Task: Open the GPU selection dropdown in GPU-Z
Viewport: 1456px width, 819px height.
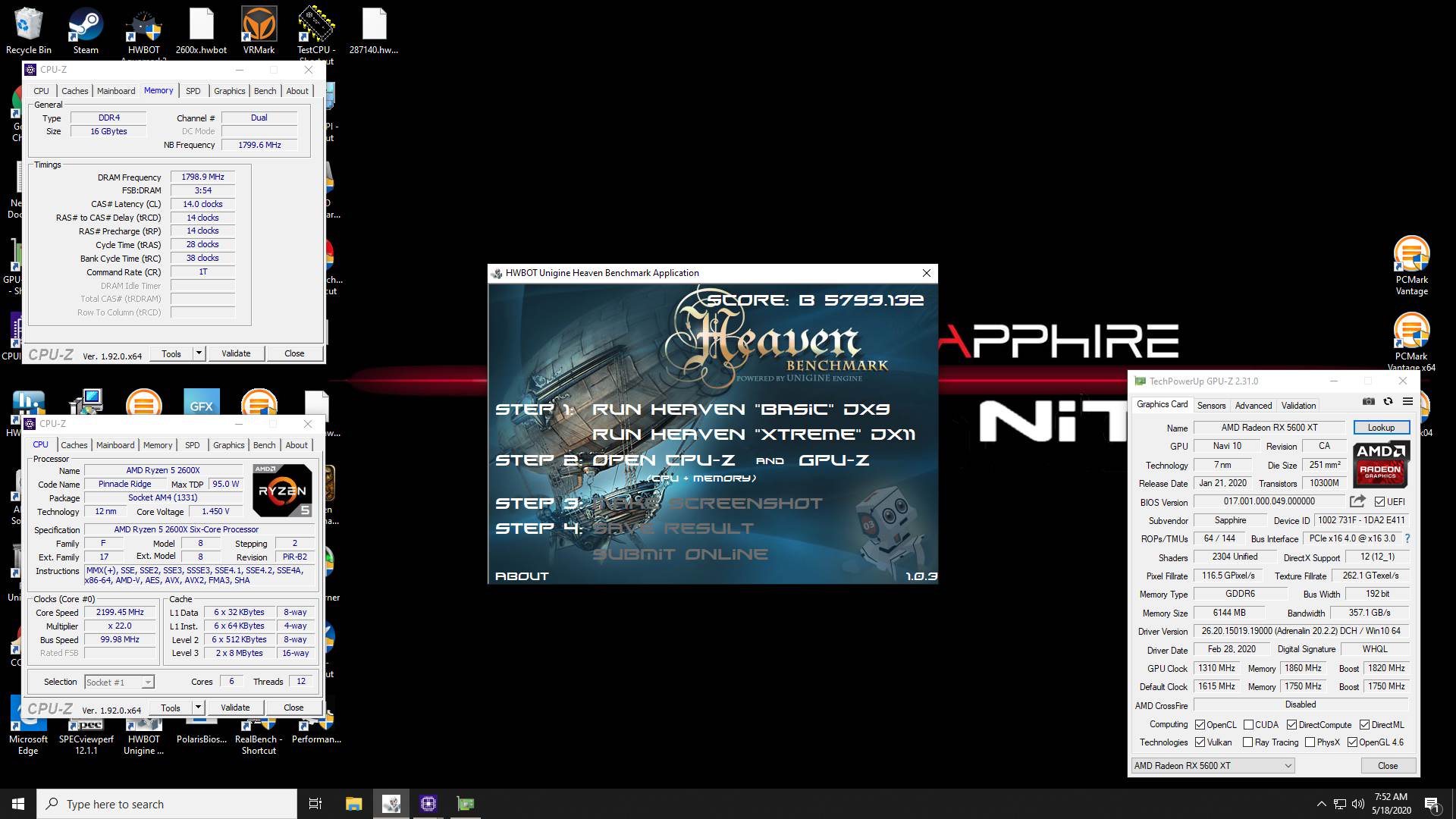Action: point(1213,766)
